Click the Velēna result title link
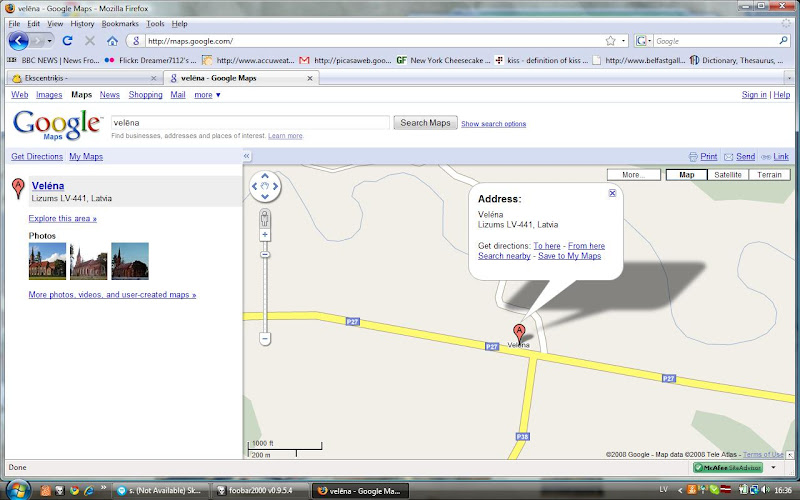 [48, 186]
